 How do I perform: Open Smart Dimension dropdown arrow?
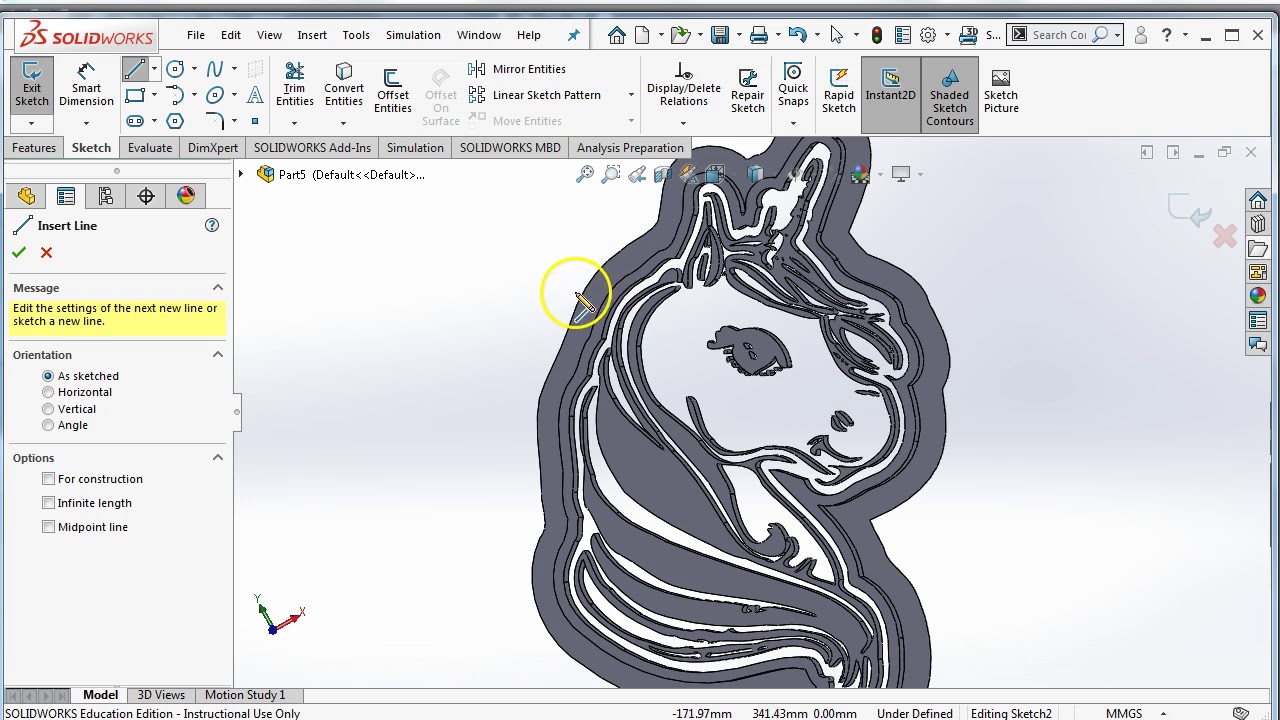click(x=86, y=123)
